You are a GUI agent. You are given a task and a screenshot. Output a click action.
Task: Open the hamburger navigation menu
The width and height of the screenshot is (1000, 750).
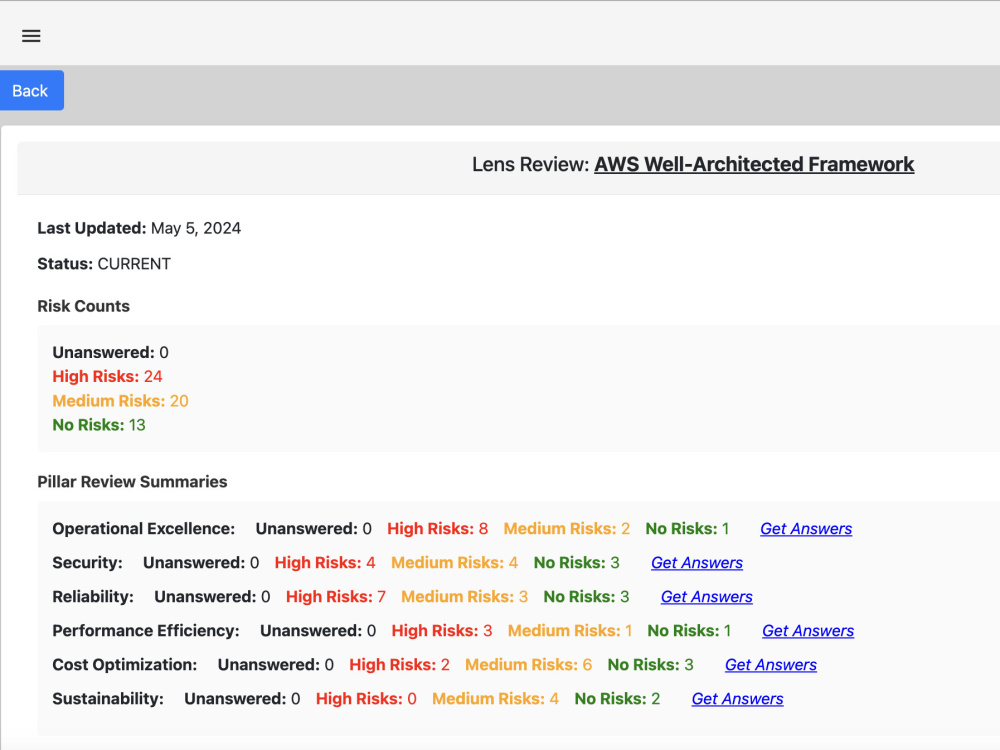31,35
